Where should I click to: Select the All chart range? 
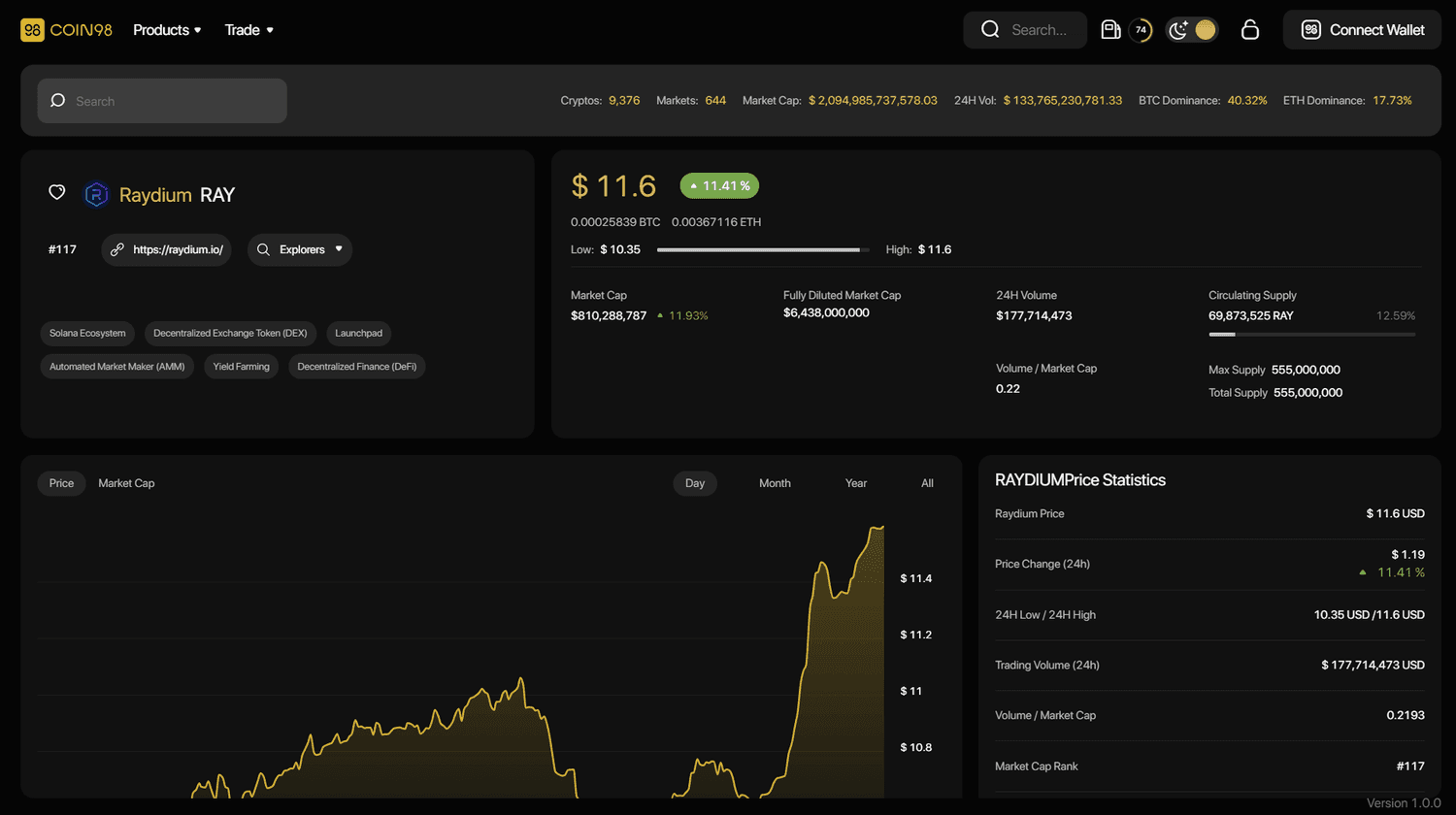(927, 483)
